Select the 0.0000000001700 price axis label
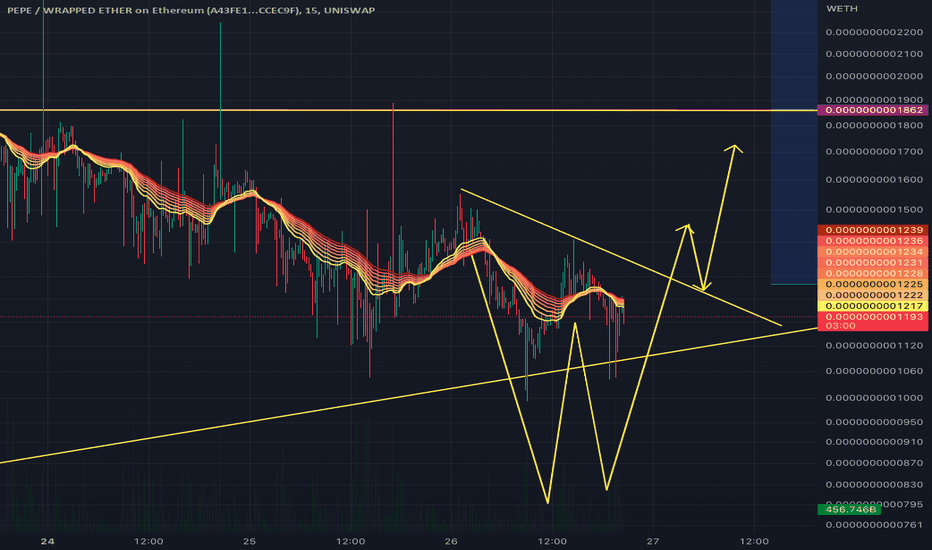The image size is (932, 550). [874, 152]
